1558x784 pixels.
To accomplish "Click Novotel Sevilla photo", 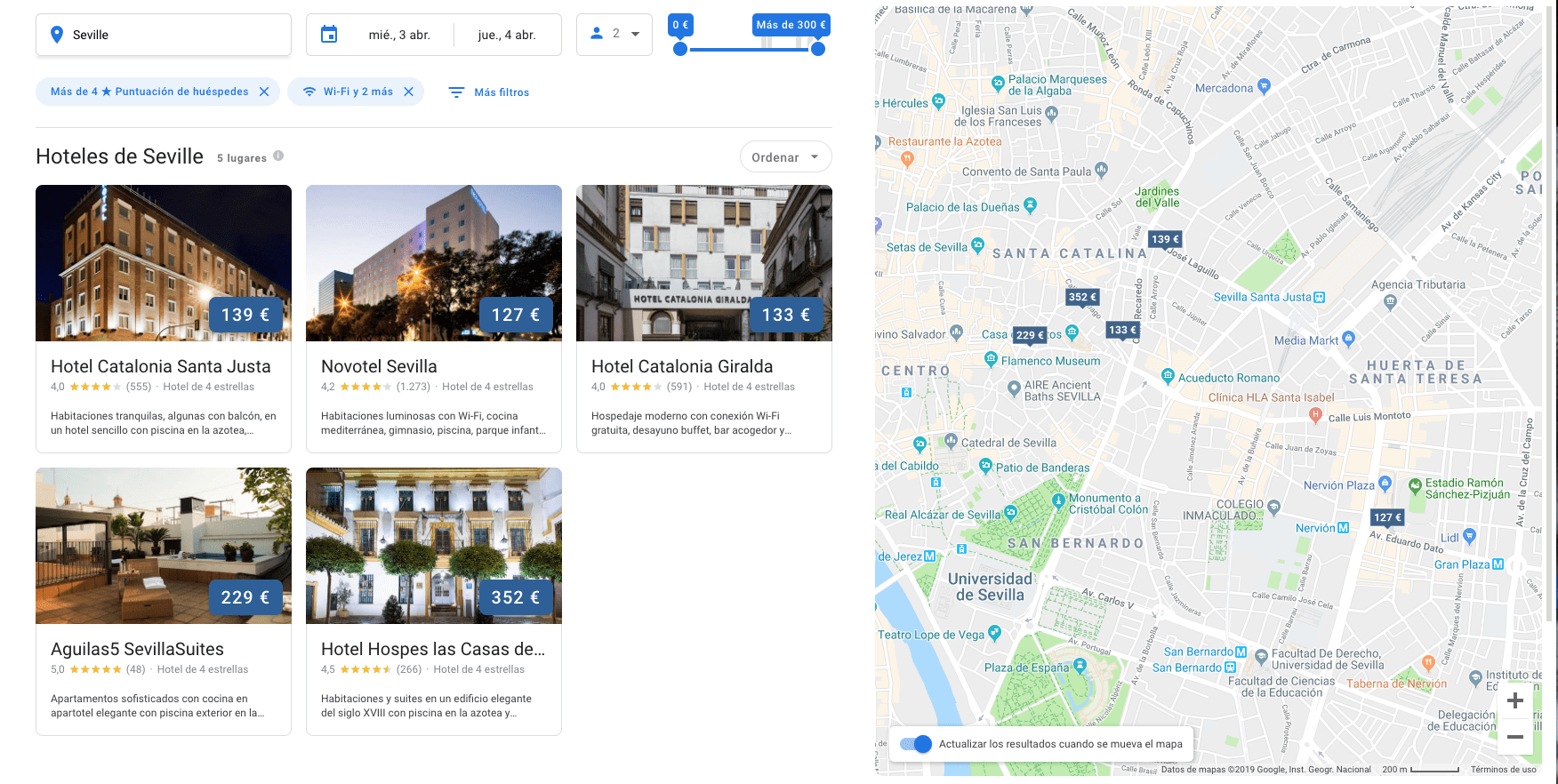I will [x=434, y=263].
